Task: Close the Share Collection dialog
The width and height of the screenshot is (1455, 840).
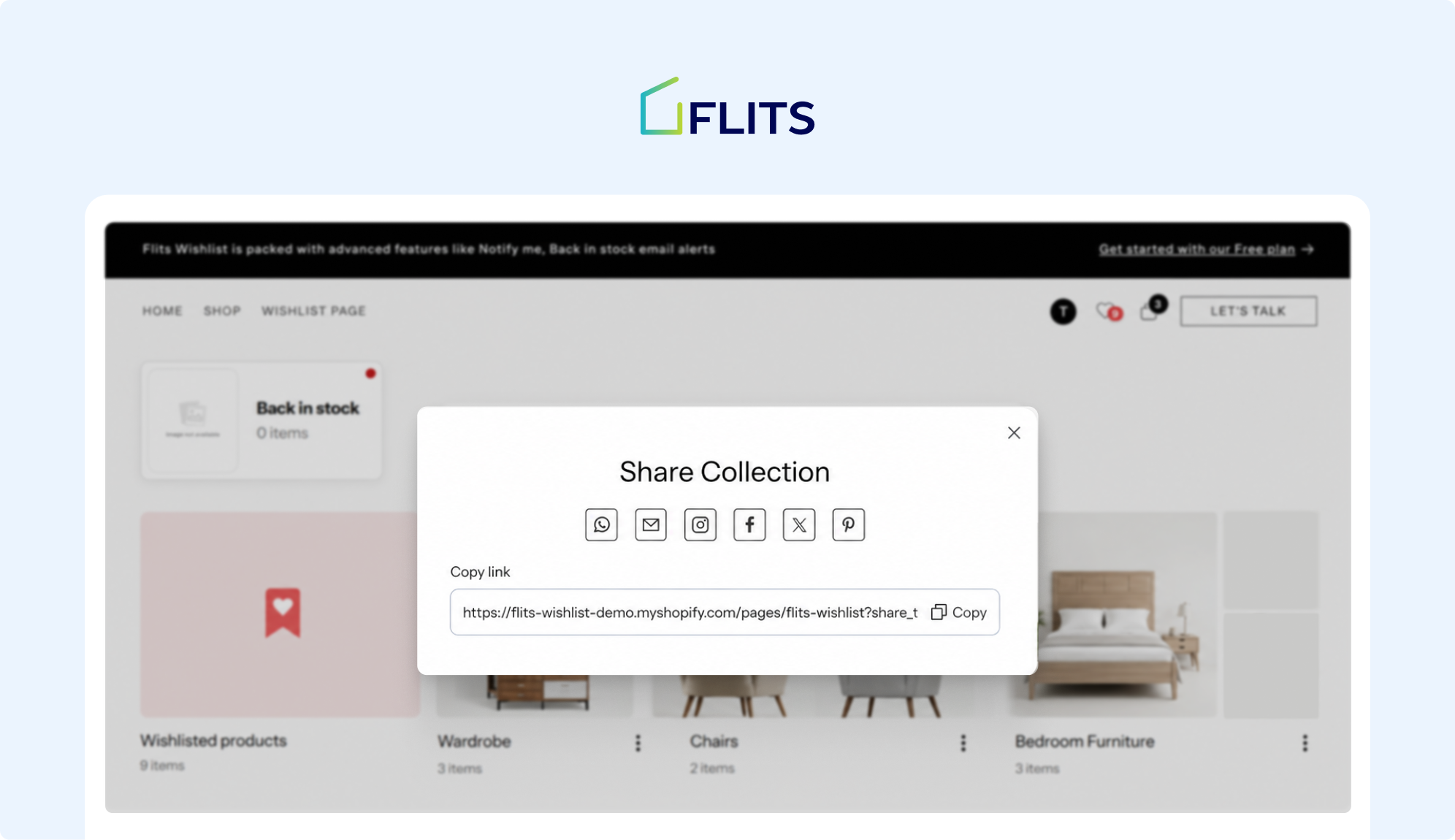Action: (1014, 433)
